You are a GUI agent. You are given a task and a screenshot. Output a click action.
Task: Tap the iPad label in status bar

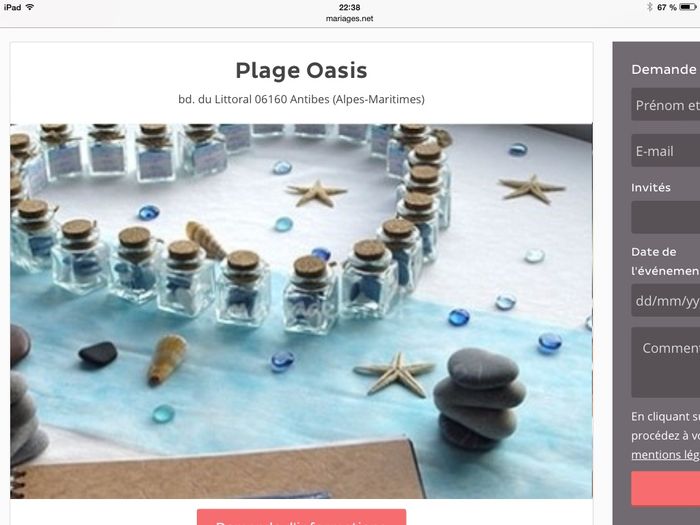(x=12, y=7)
